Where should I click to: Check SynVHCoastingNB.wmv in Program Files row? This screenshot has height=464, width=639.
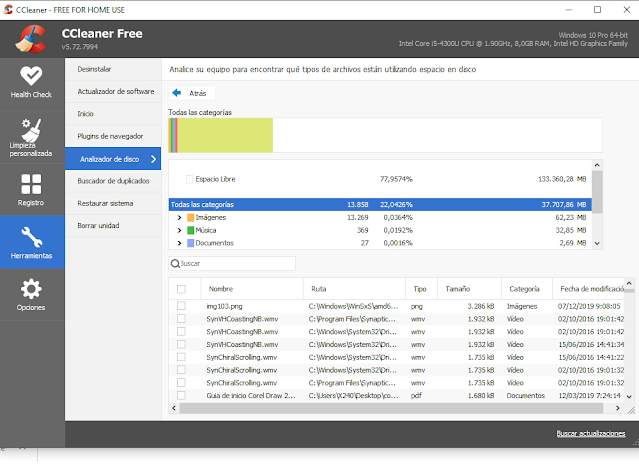point(181,319)
